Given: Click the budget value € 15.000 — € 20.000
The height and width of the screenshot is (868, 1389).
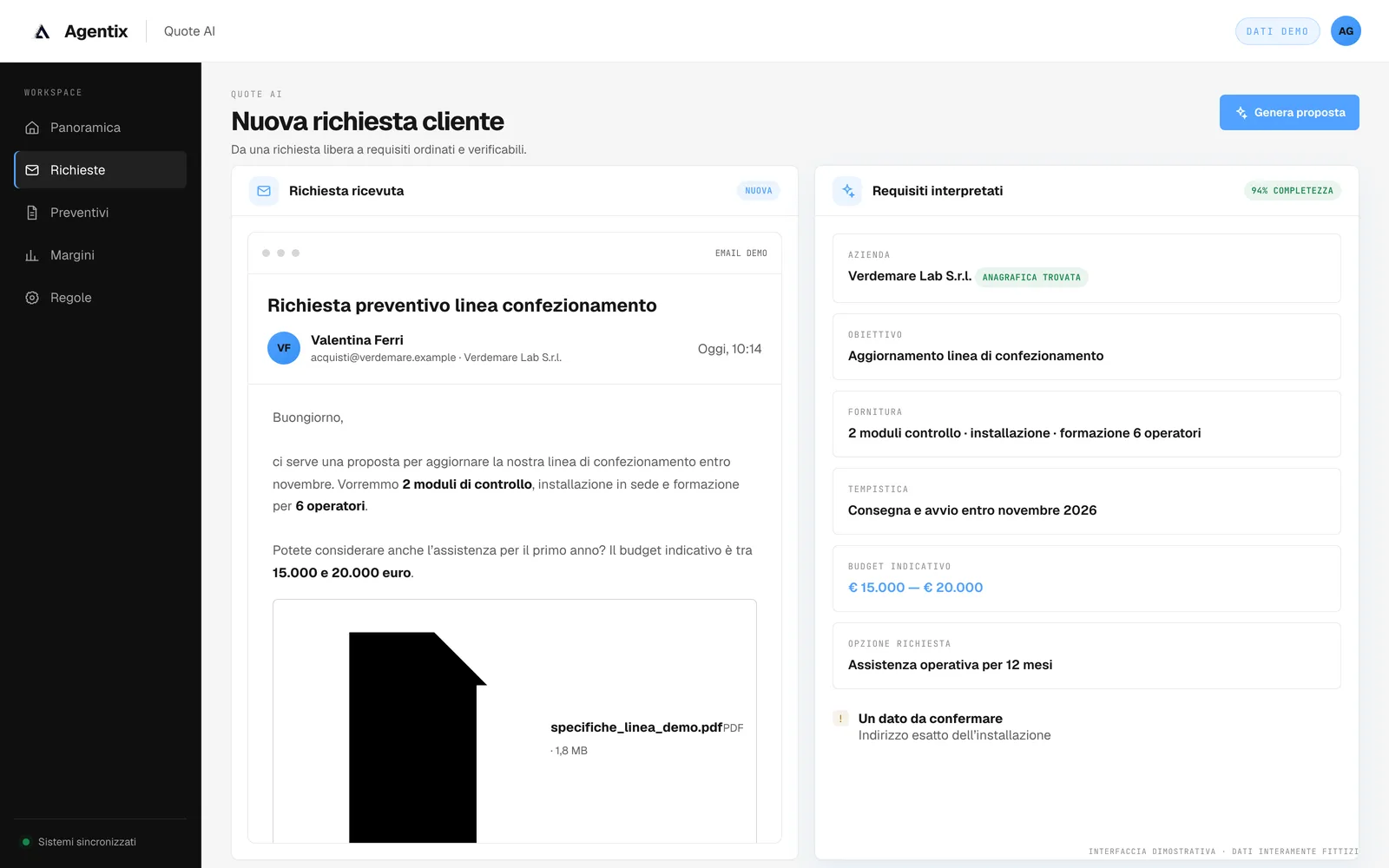Looking at the screenshot, I should pos(915,588).
